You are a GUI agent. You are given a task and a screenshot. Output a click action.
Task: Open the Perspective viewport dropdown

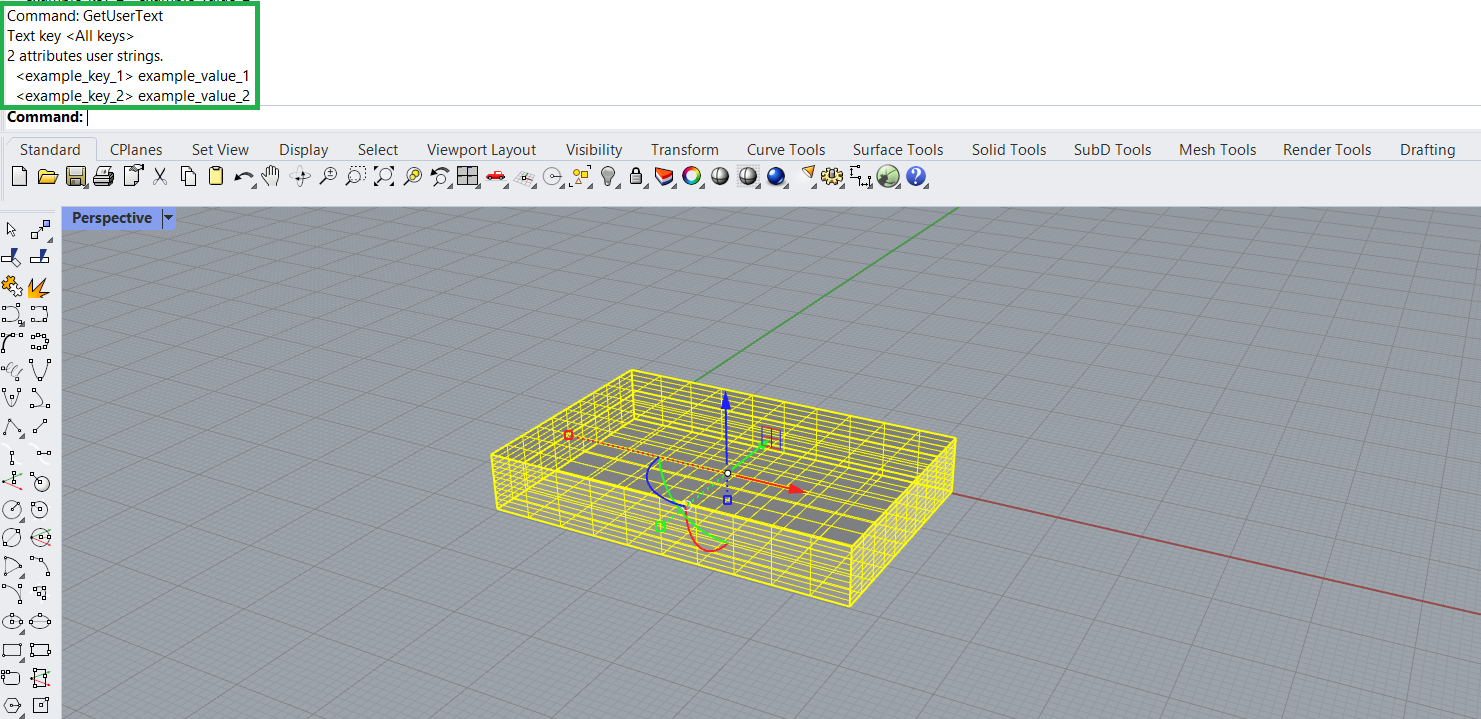[x=168, y=218]
